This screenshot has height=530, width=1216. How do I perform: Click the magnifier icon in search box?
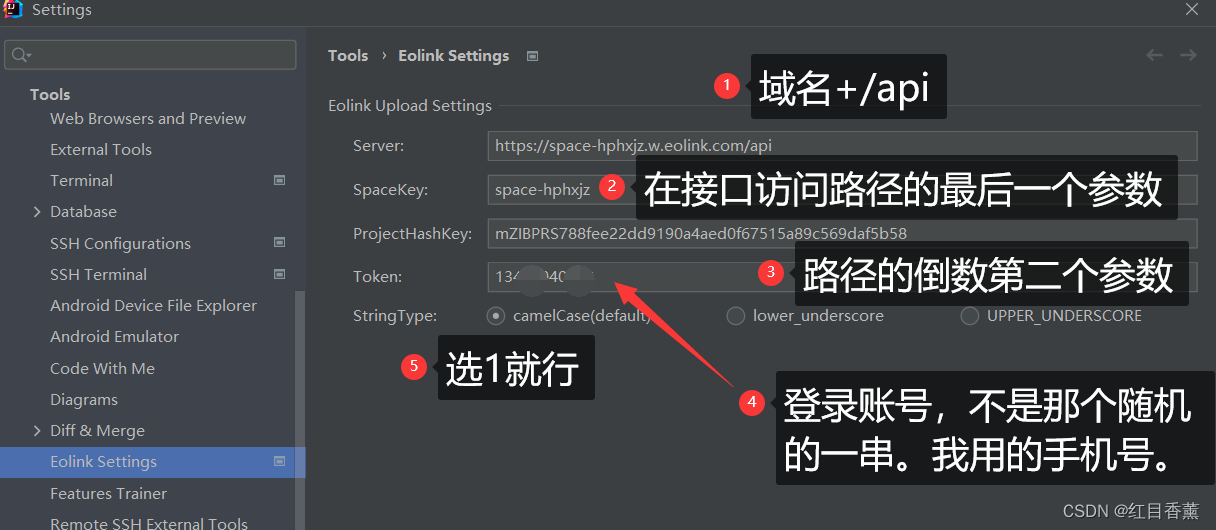click(x=19, y=54)
